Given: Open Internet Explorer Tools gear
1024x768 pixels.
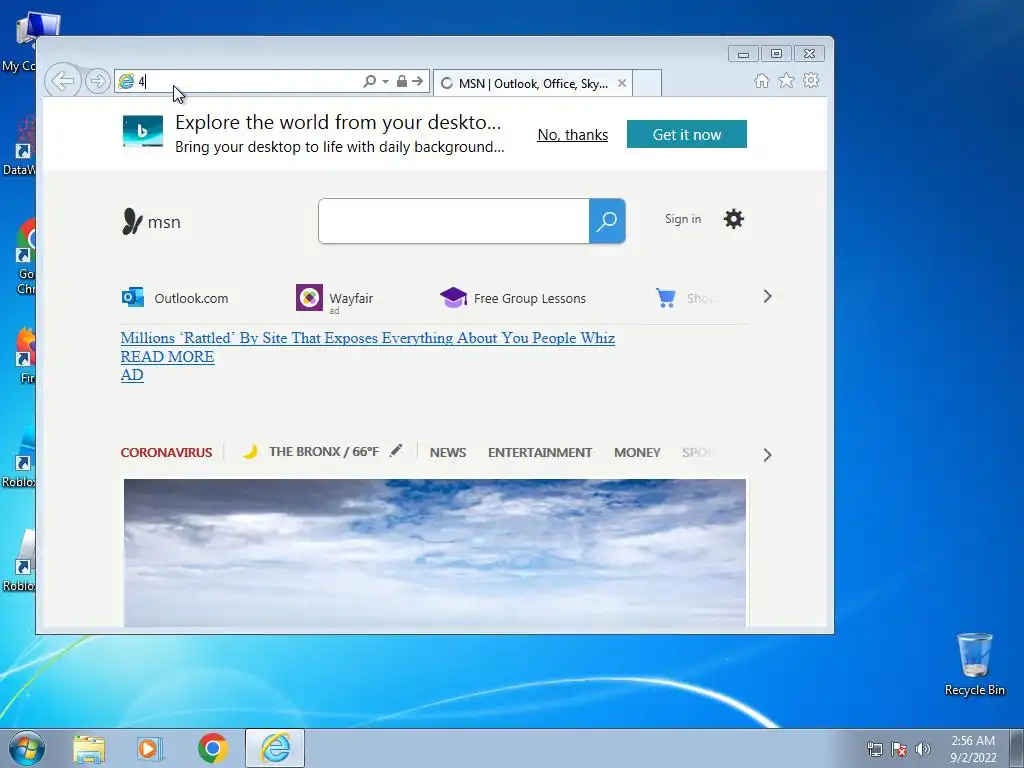Looking at the screenshot, I should point(811,80).
